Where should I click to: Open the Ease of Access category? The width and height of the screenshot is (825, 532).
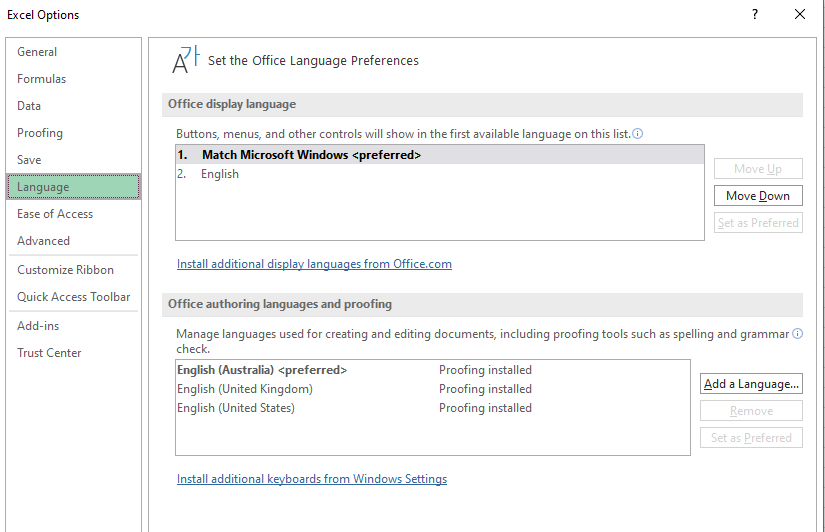[73, 214]
